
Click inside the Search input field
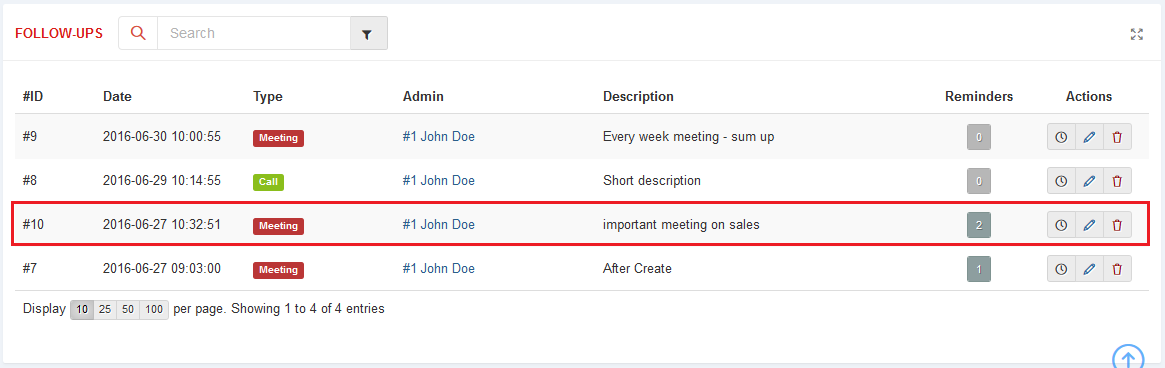pyautogui.click(x=253, y=33)
